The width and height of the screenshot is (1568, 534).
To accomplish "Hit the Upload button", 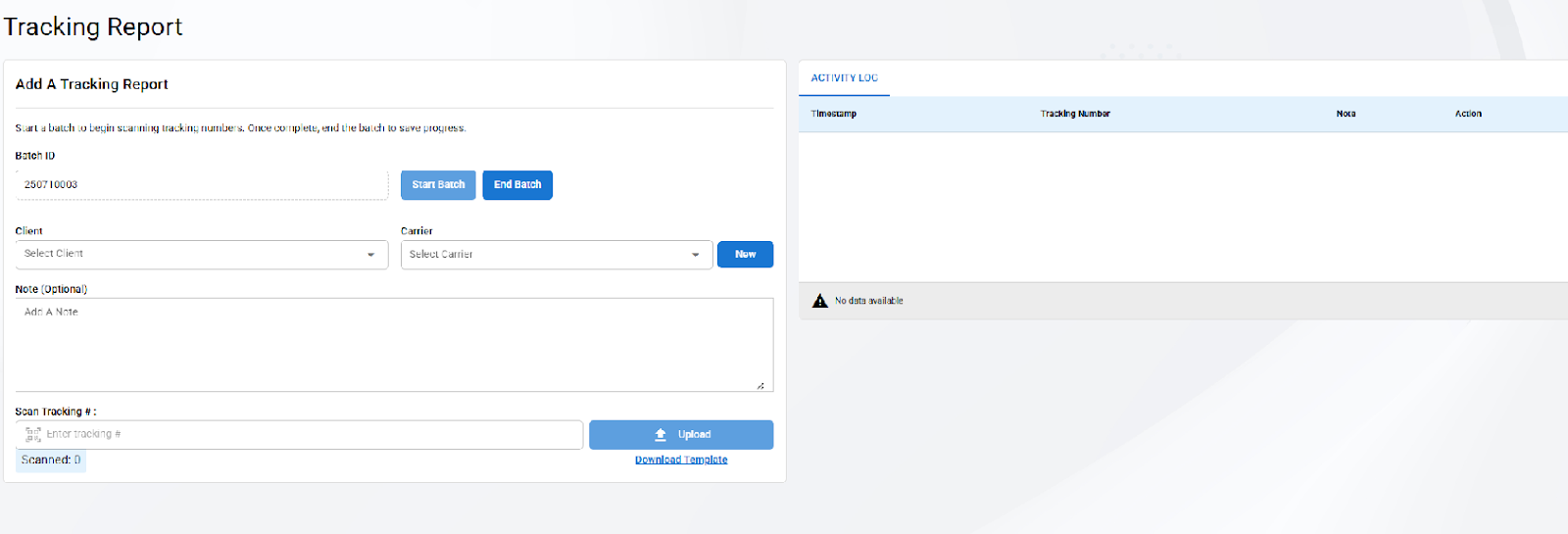I will point(681,434).
